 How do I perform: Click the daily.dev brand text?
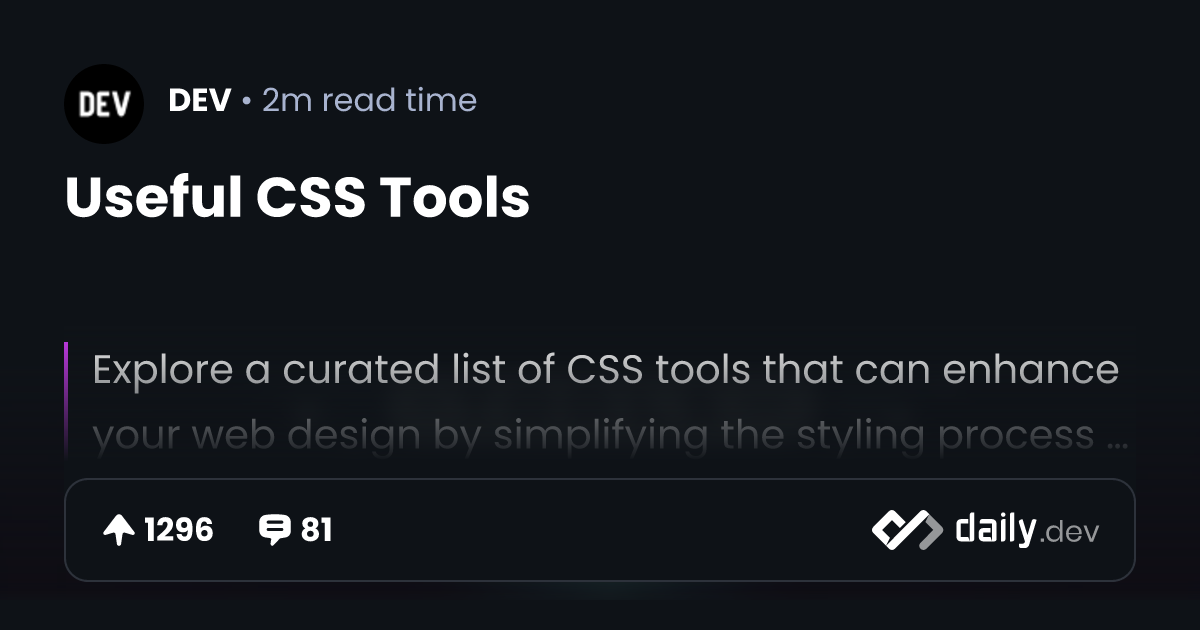1027,529
